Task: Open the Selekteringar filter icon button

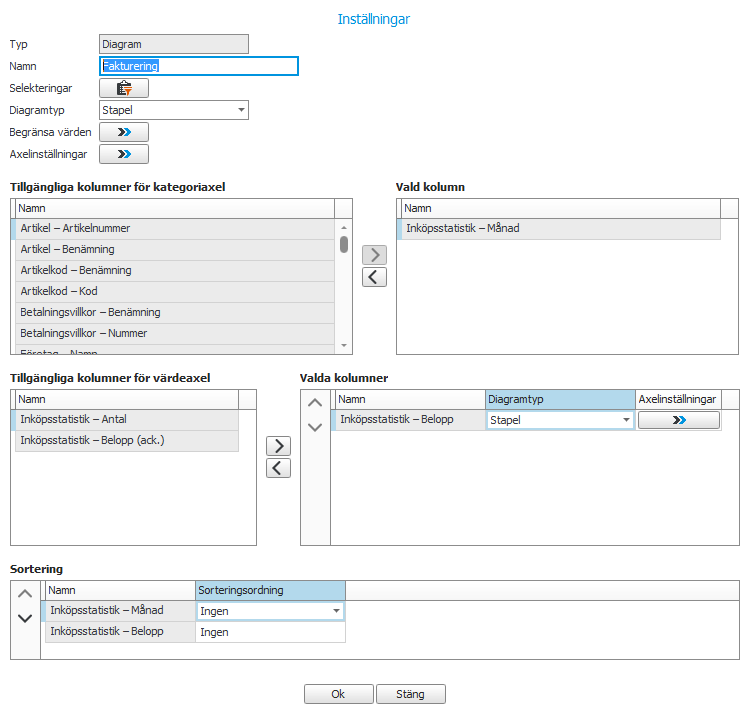Action: tap(124, 89)
